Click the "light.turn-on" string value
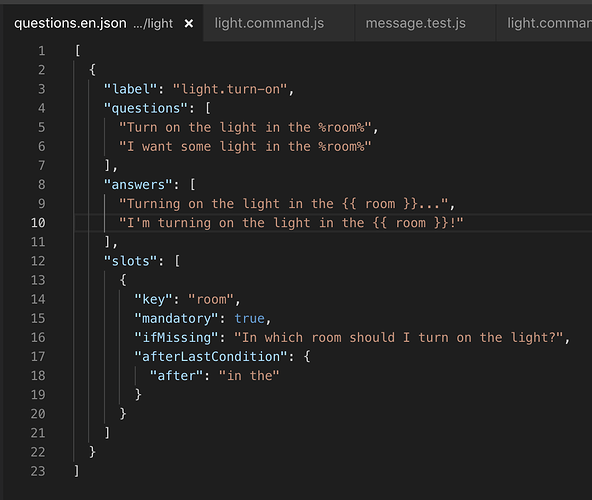 230,89
